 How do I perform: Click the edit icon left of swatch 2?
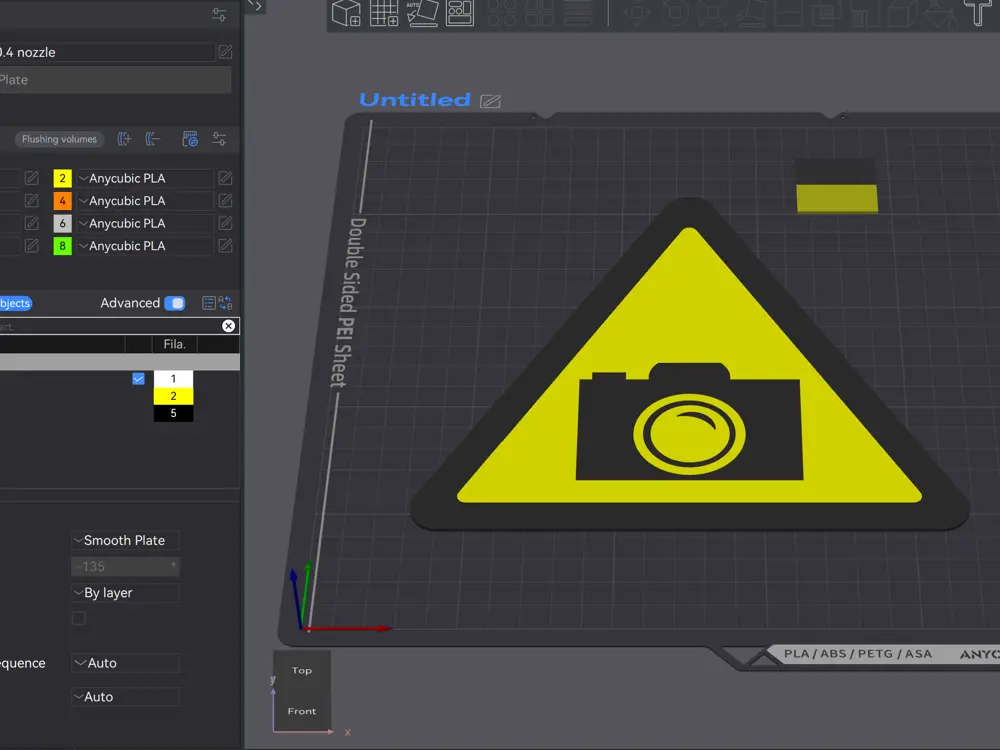click(x=31, y=178)
